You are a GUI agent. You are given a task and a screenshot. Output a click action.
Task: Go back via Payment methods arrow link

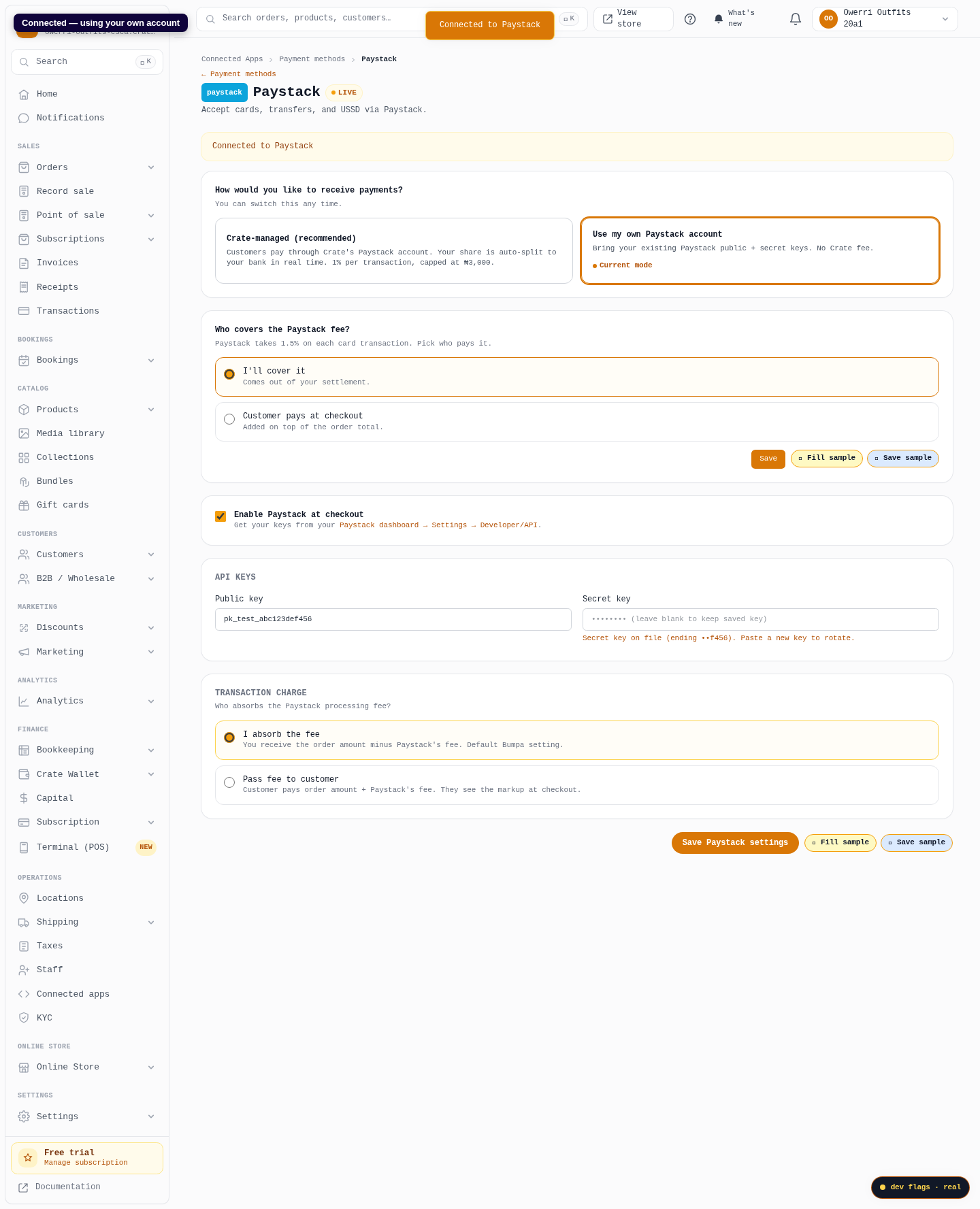[x=239, y=74]
